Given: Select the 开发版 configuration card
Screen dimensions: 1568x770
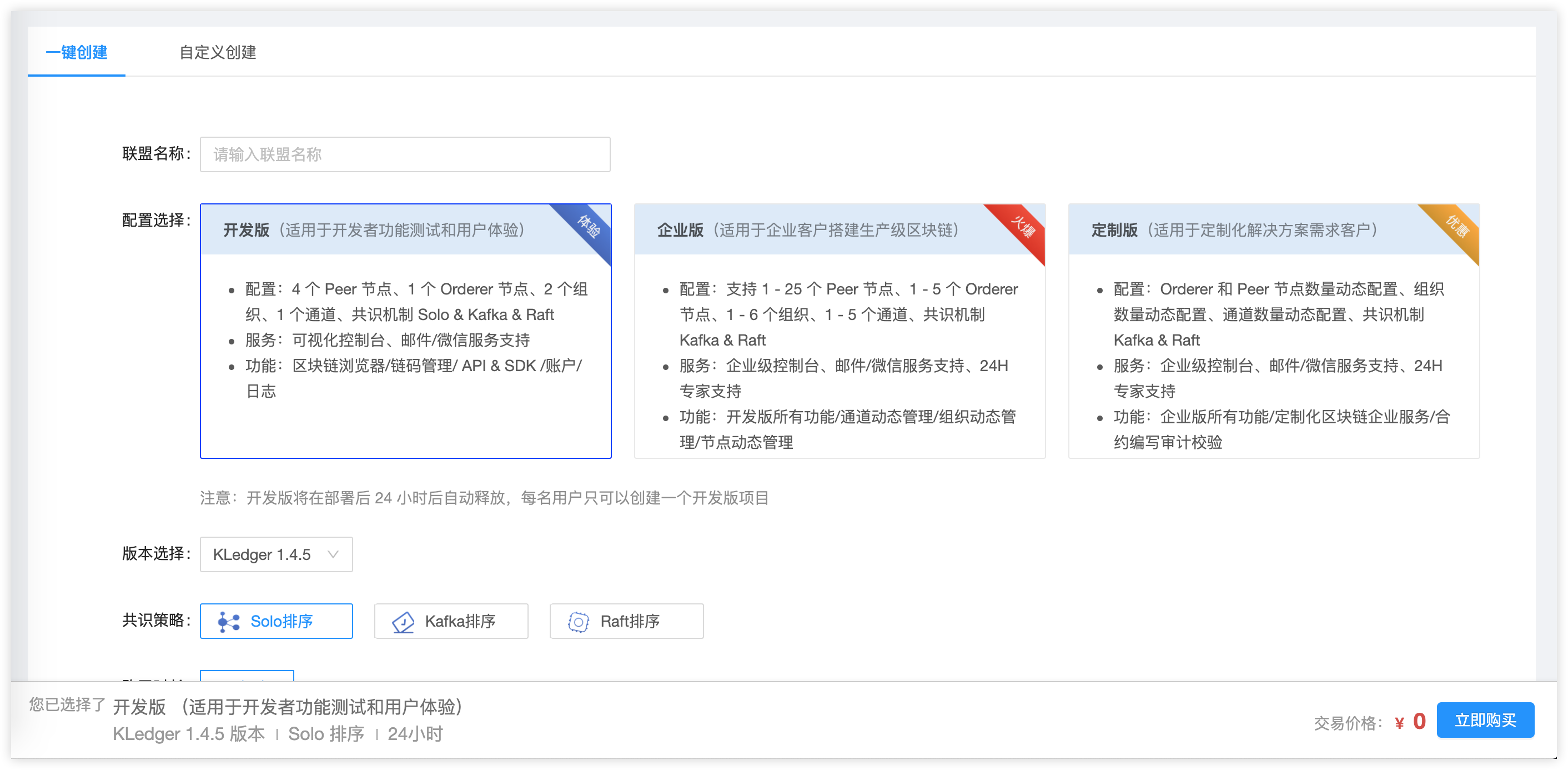Looking at the screenshot, I should point(405,331).
